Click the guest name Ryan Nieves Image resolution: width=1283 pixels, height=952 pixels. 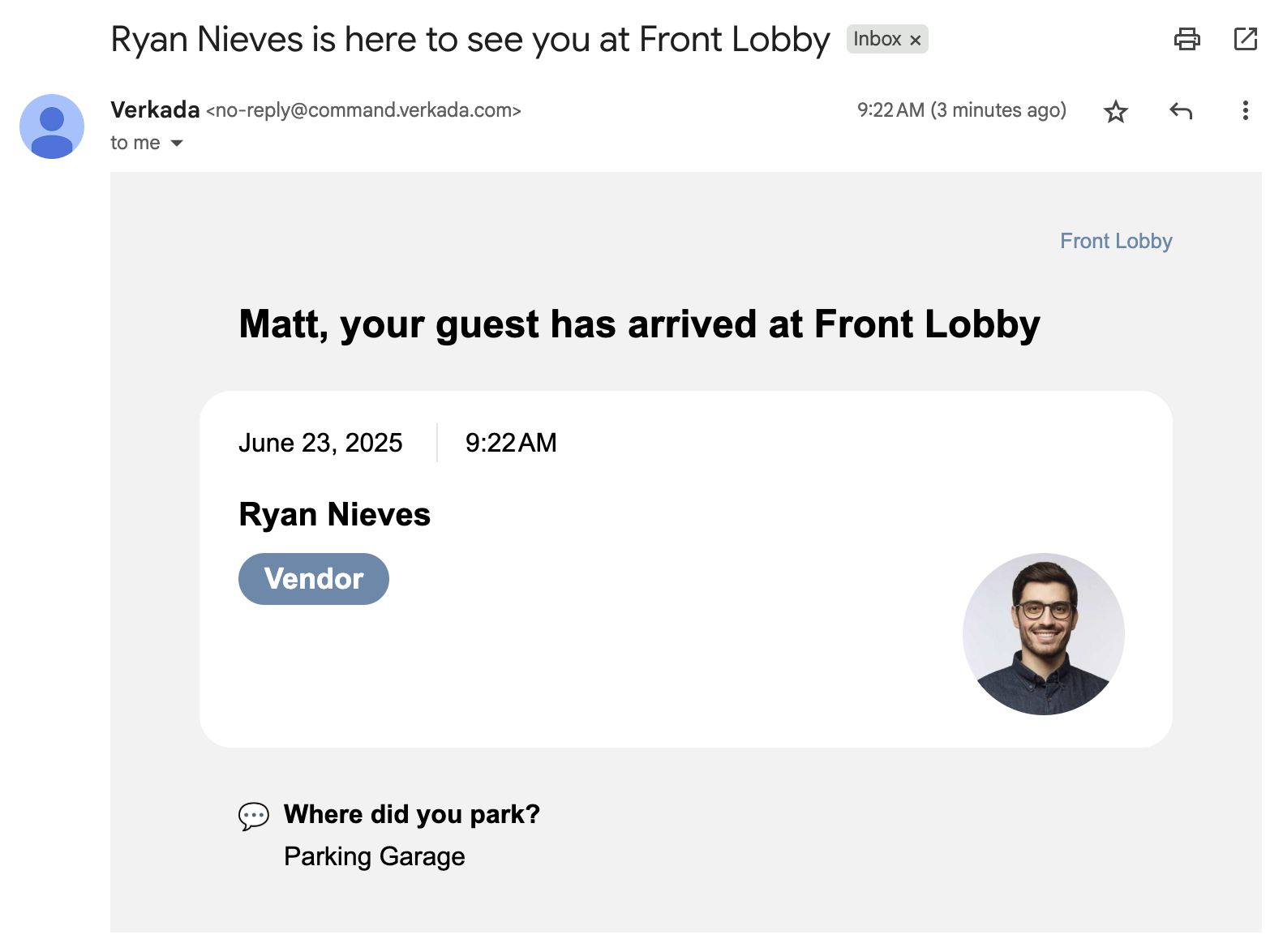334,515
